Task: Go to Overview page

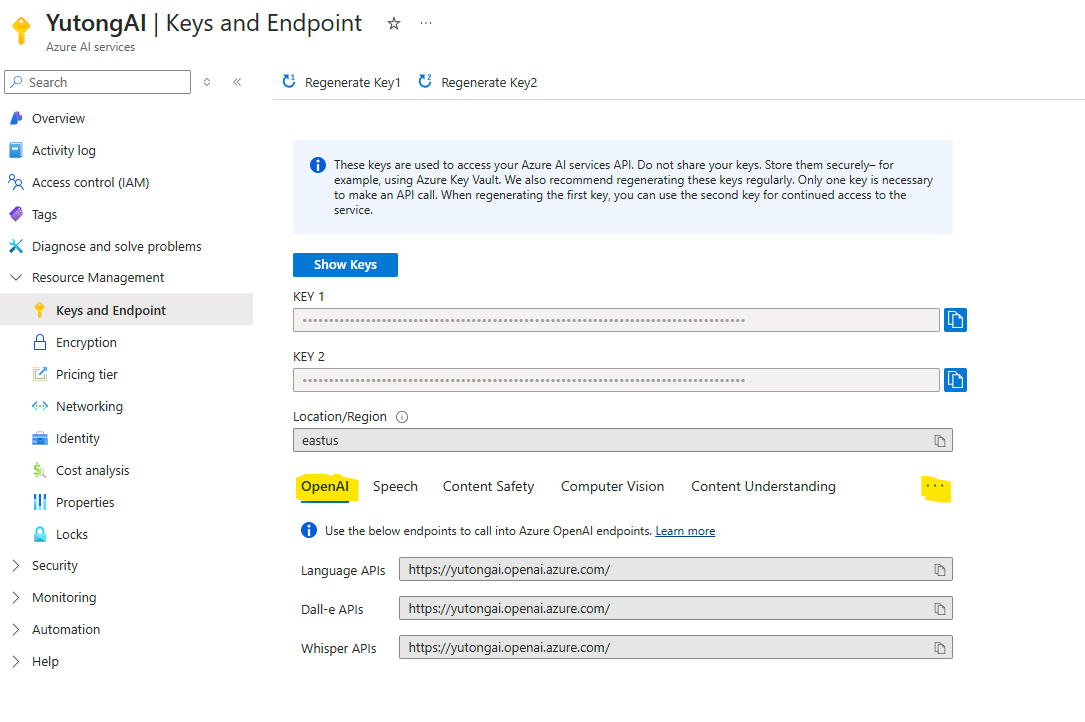Action: (x=58, y=118)
